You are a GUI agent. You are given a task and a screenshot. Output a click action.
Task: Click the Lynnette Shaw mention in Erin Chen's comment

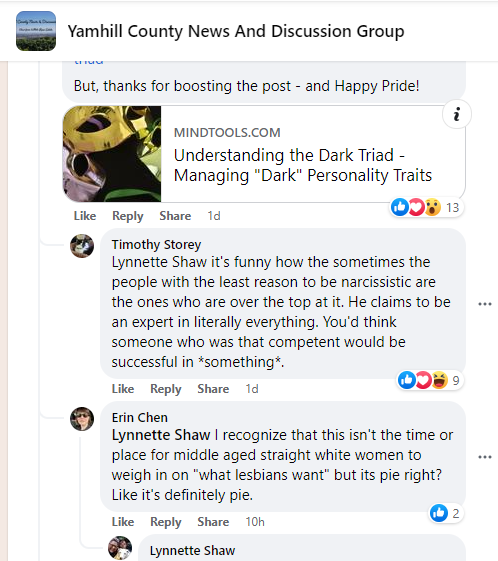point(161,435)
